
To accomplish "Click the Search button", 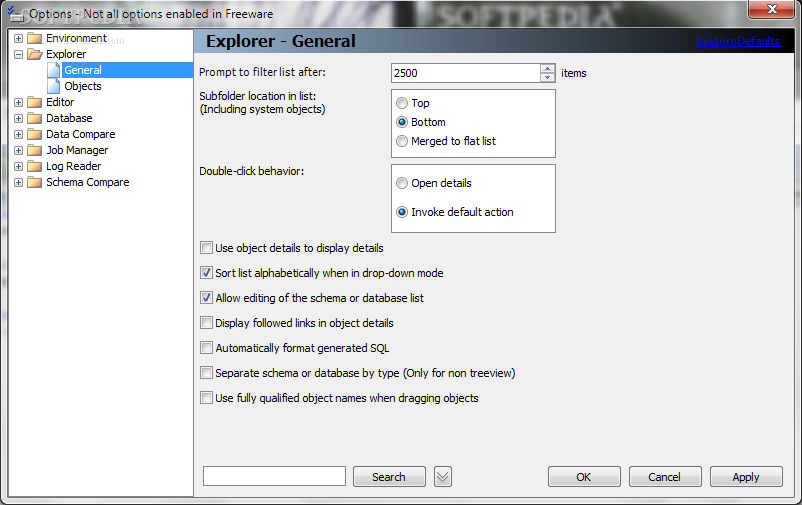I will pos(389,477).
